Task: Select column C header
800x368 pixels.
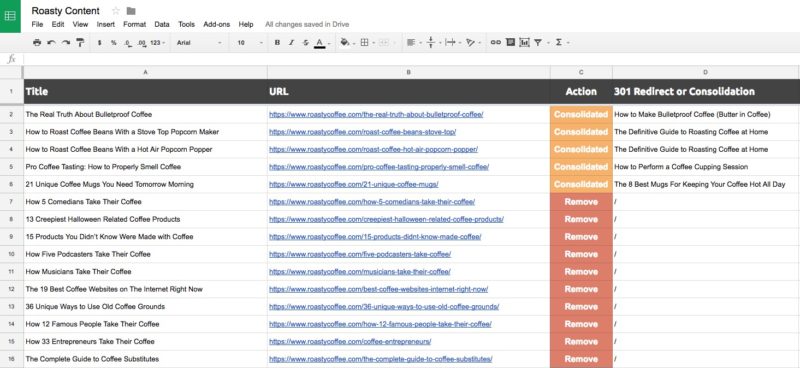Action: pyautogui.click(x=581, y=72)
